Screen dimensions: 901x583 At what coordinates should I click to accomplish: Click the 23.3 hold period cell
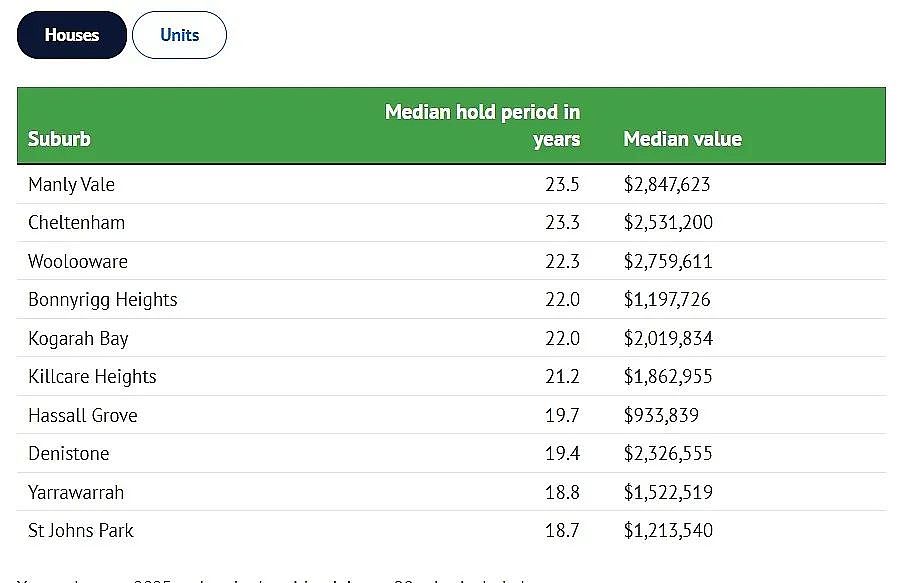(563, 222)
